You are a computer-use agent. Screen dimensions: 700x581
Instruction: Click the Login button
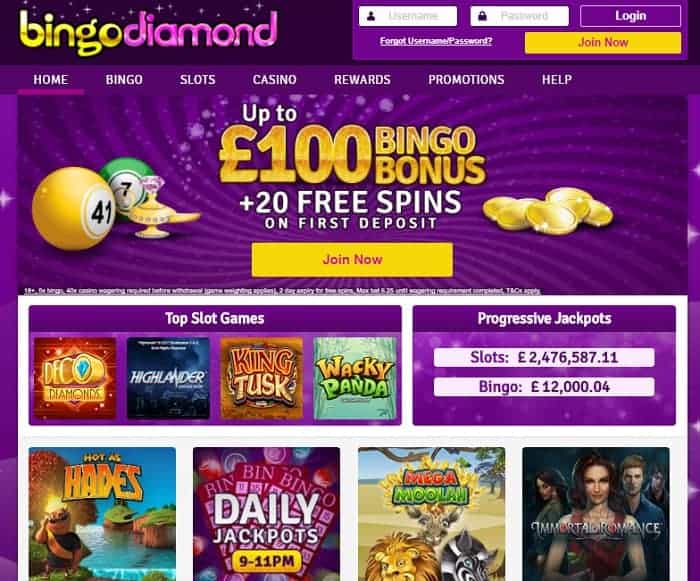[630, 16]
